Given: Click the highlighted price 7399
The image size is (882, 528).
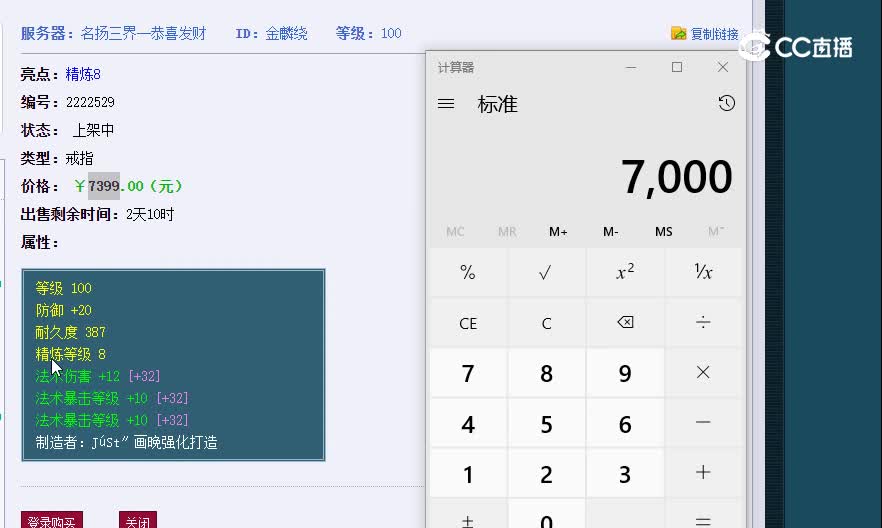Looking at the screenshot, I should [x=104, y=186].
